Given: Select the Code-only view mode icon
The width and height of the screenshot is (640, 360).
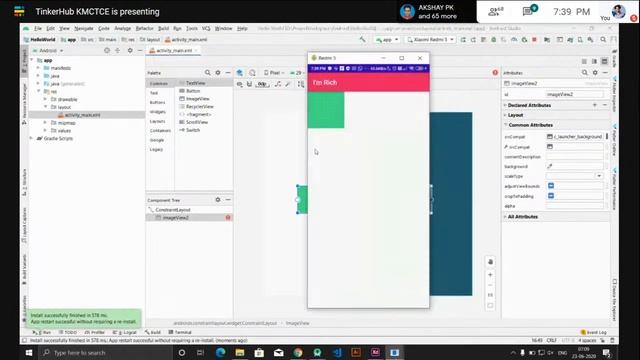Looking at the screenshot, I should coord(584,61).
